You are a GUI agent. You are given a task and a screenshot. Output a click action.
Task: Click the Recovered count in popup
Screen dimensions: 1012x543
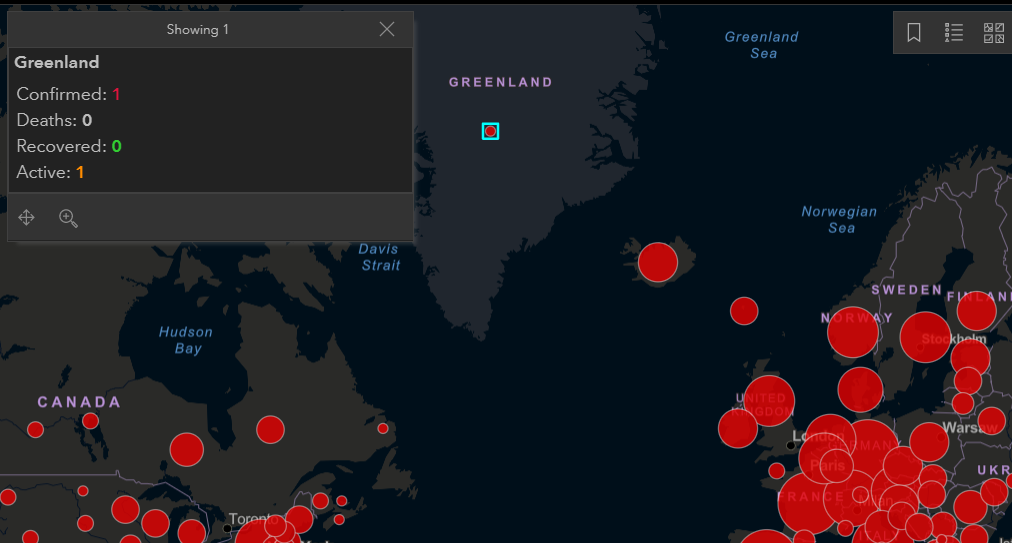click(116, 146)
